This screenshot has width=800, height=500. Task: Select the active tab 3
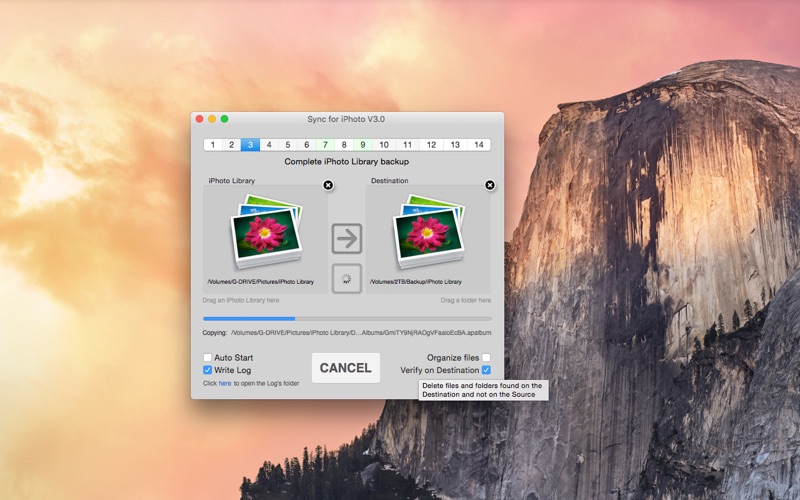coord(250,145)
